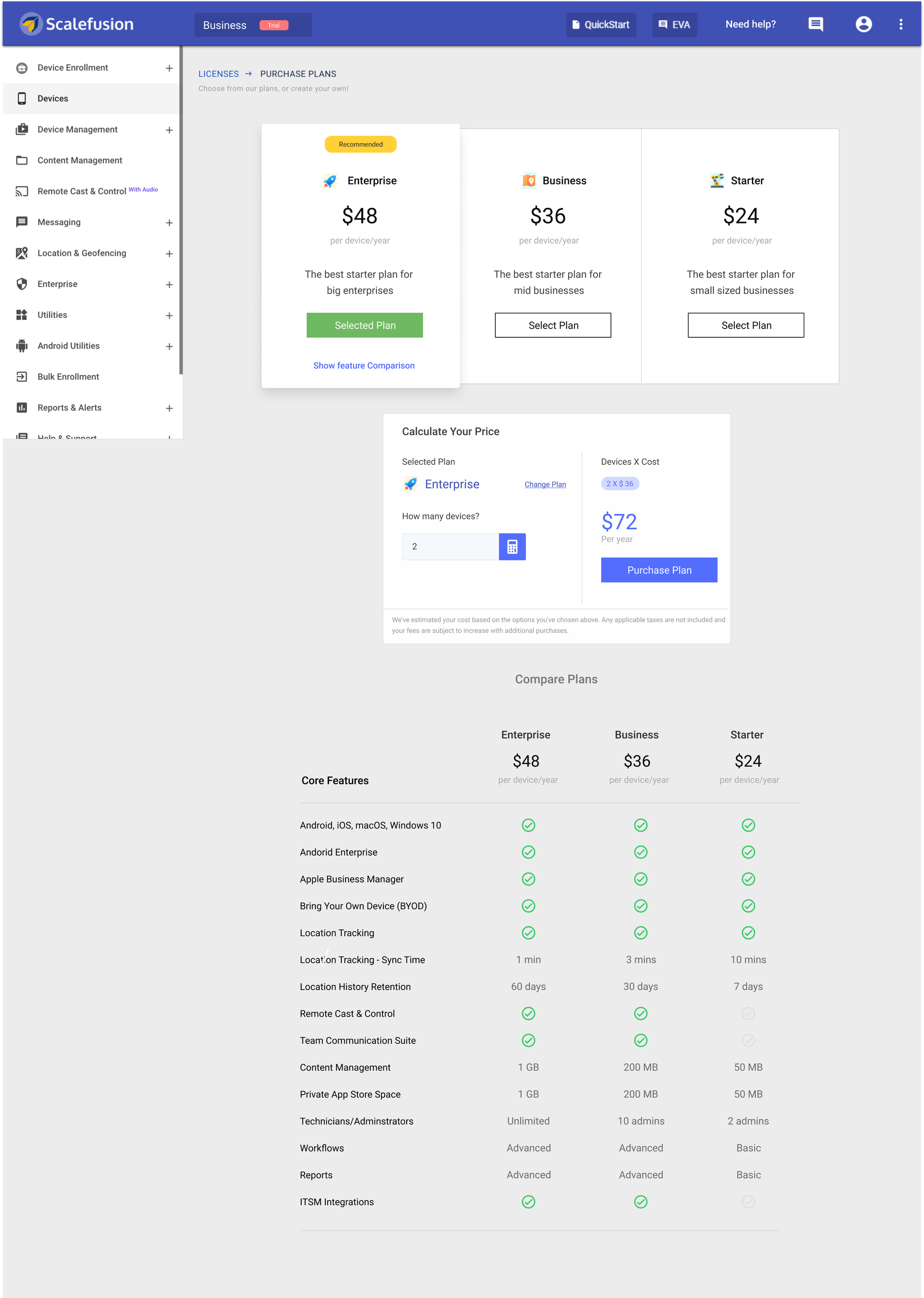The image size is (924, 1298).
Task: Click the 2 X $ 36 cost badge
Action: tap(620, 484)
